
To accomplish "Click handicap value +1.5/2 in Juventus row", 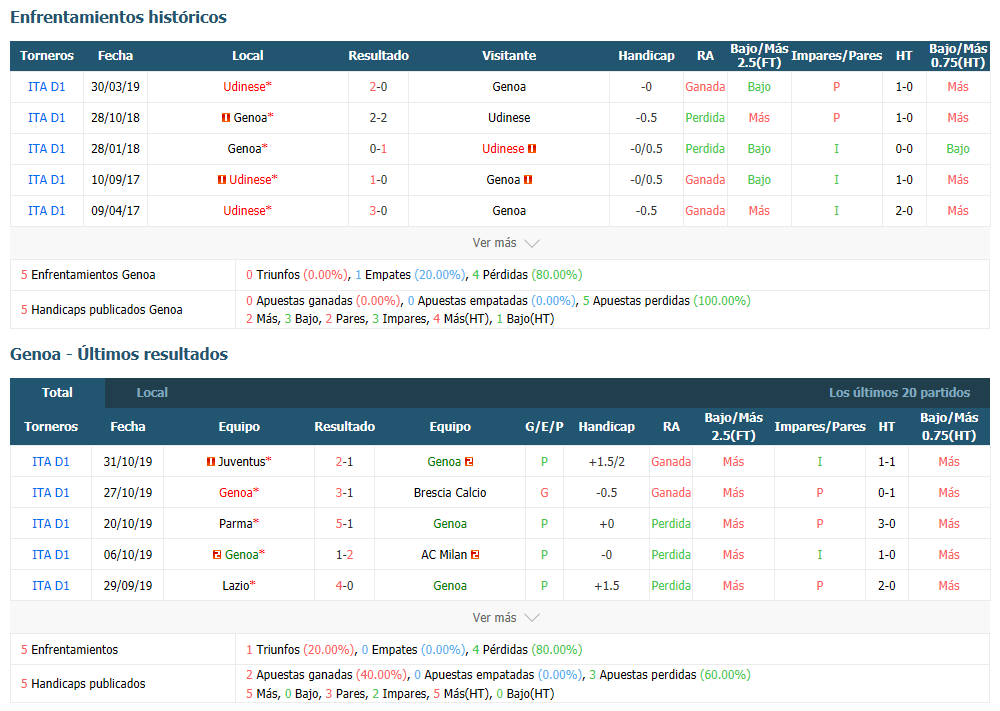I will pos(607,462).
